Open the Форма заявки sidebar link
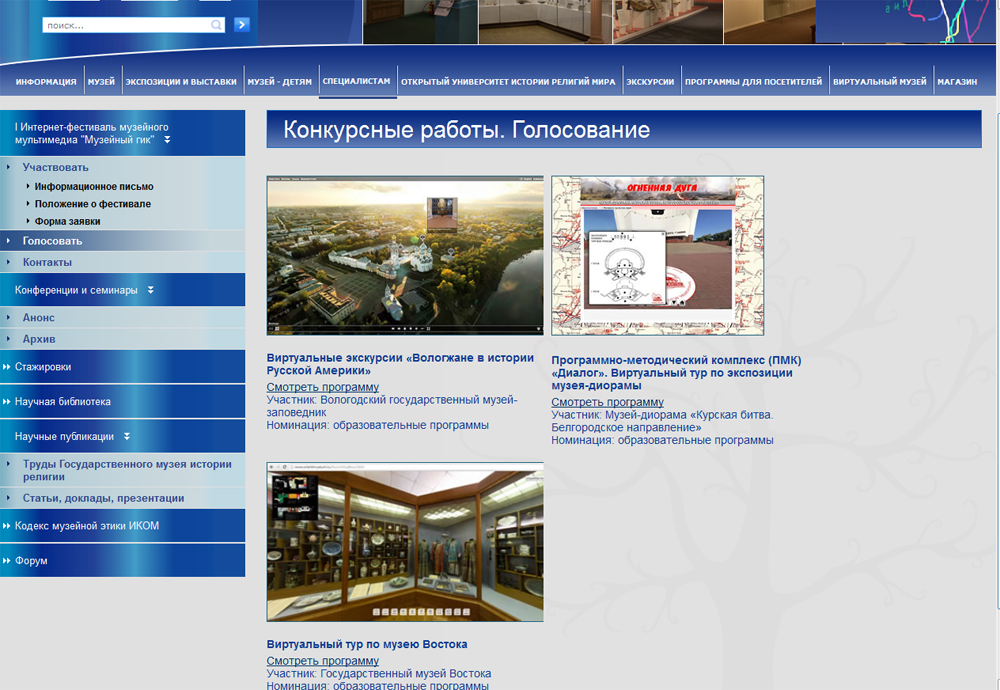 pyautogui.click(x=67, y=222)
